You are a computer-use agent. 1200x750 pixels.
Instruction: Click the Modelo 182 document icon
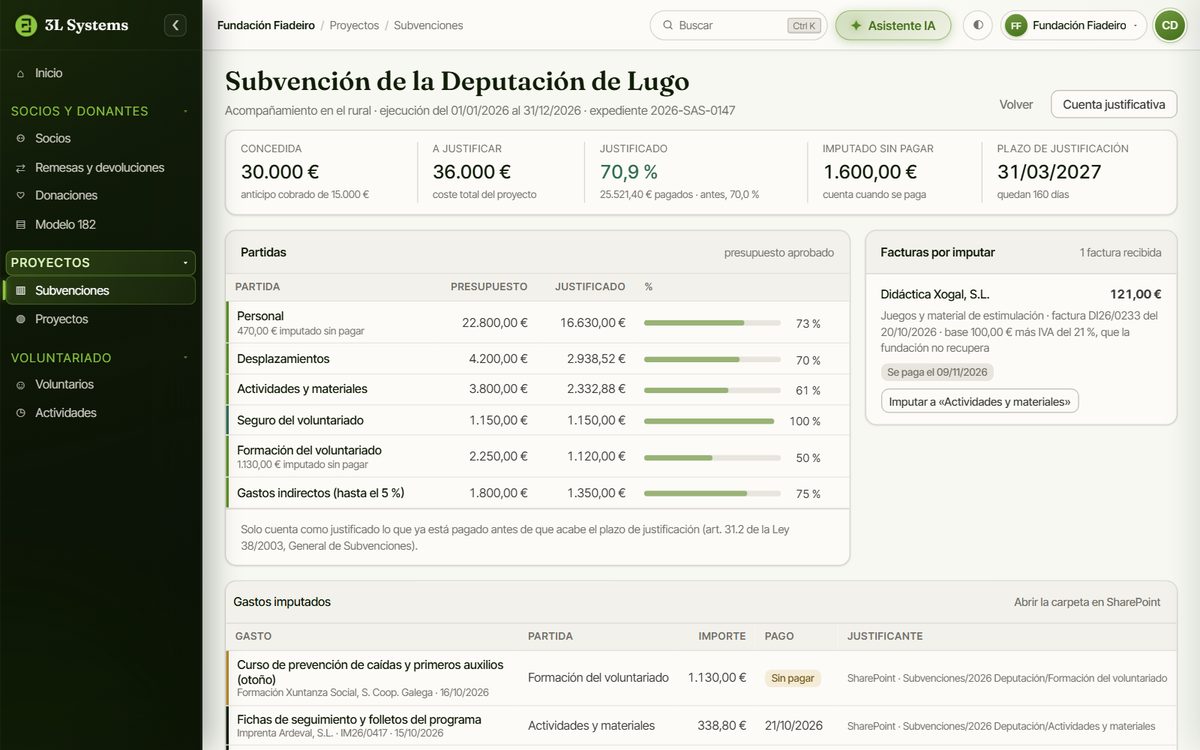tap(21, 225)
